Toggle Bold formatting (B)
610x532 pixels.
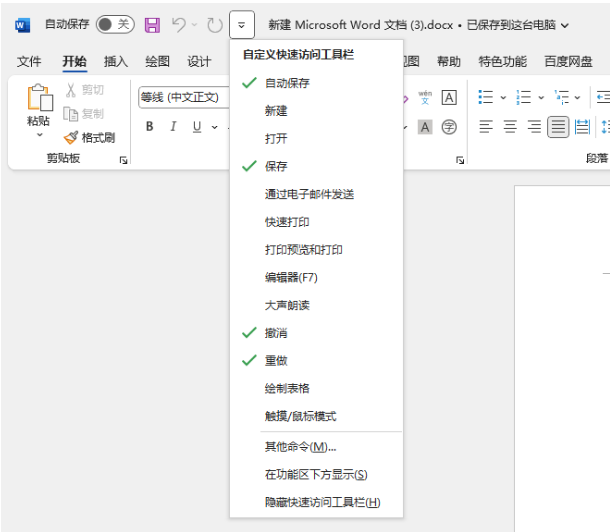pyautogui.click(x=149, y=126)
